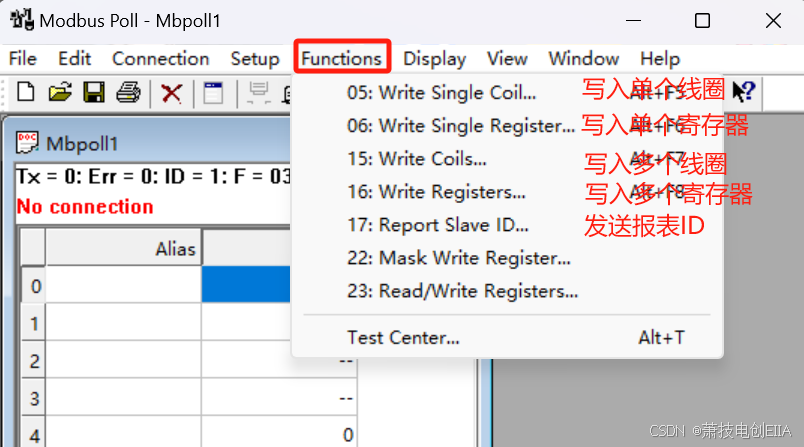This screenshot has width=804, height=447.
Task: Choose 15: Write Coils
Action: pos(508,159)
